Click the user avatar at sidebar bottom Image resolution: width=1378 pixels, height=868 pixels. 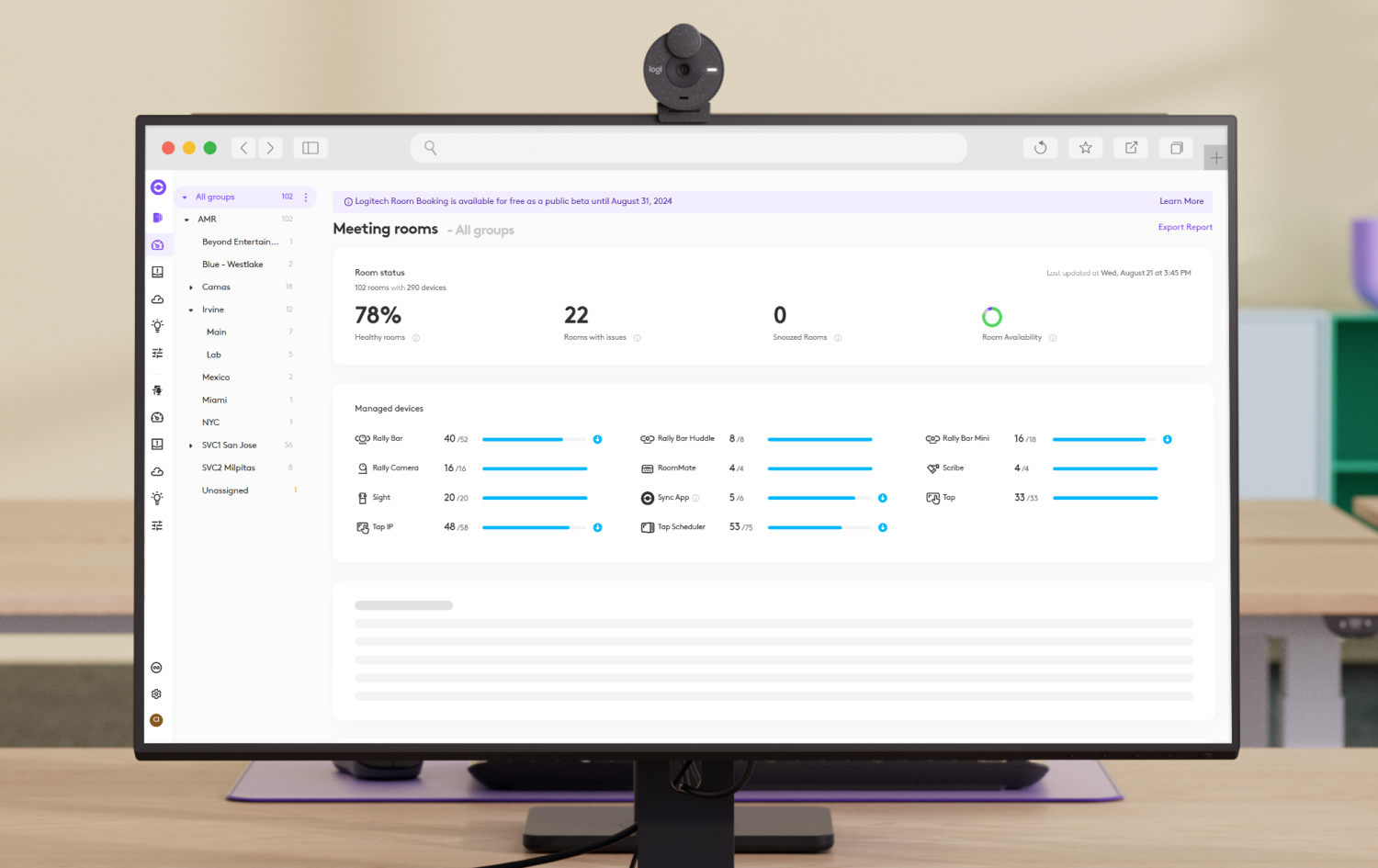pyautogui.click(x=156, y=720)
